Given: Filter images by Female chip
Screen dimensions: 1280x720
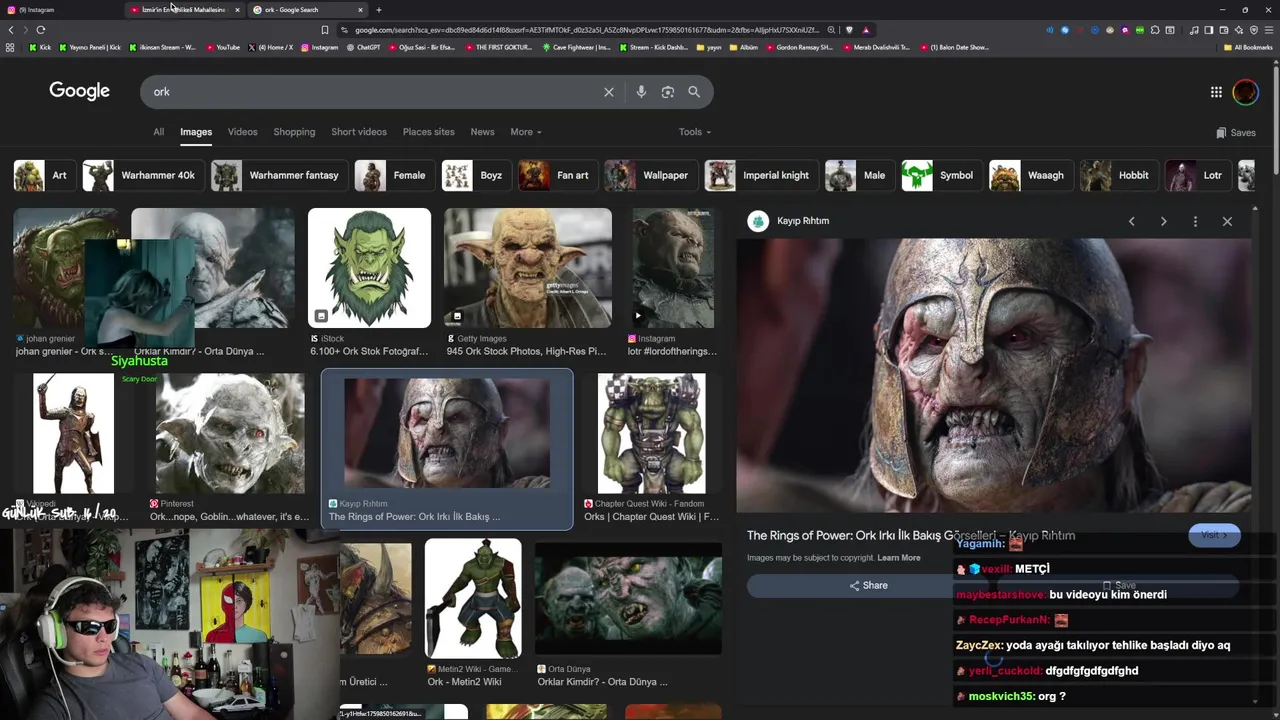Looking at the screenshot, I should [394, 175].
